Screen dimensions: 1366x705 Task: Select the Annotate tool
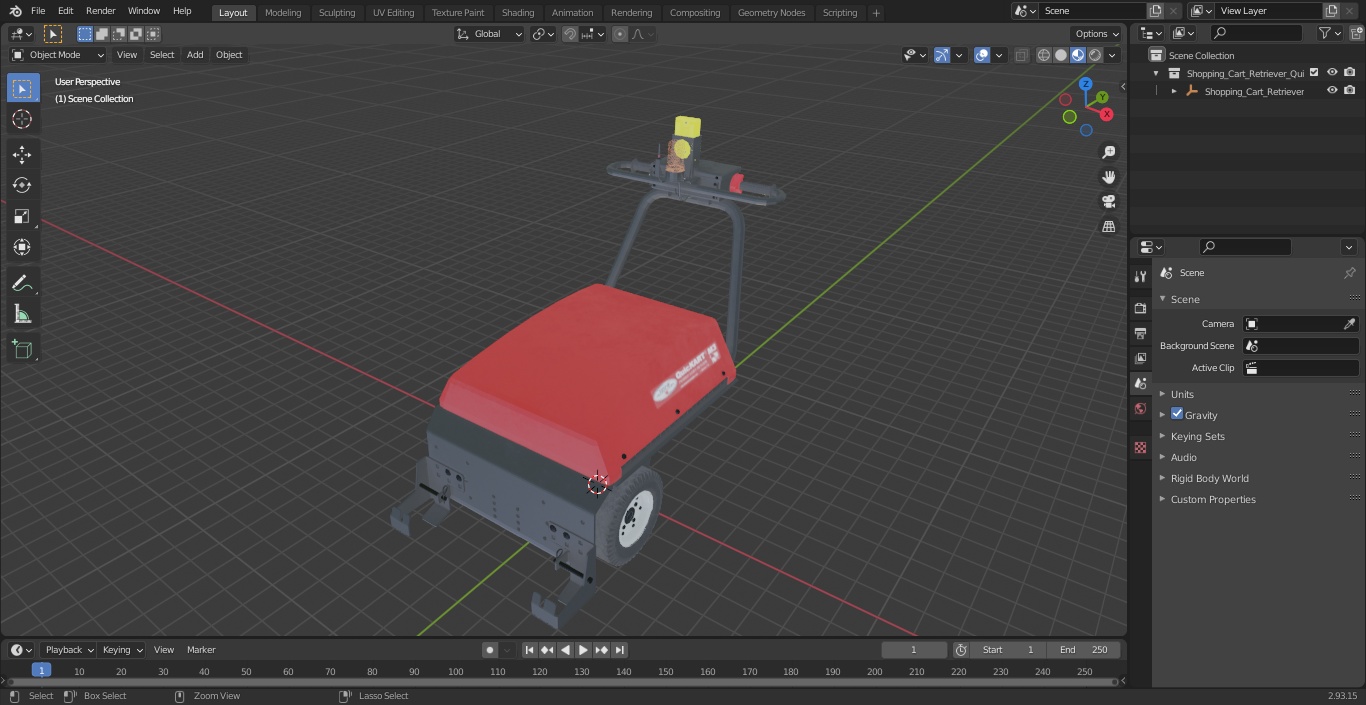pos(22,283)
